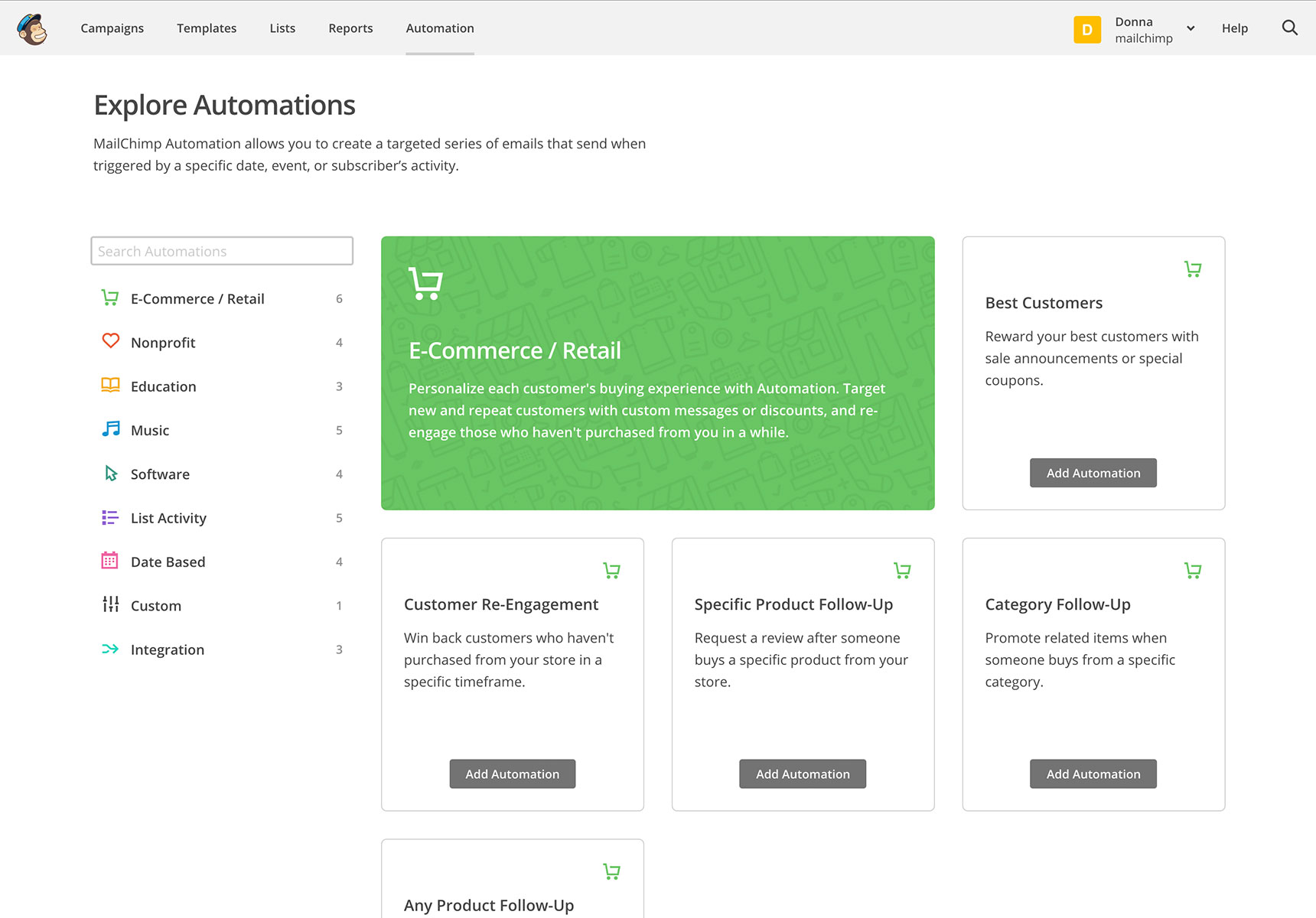Click the Music note icon
Image resolution: width=1316 pixels, height=918 pixels.
[x=111, y=428]
